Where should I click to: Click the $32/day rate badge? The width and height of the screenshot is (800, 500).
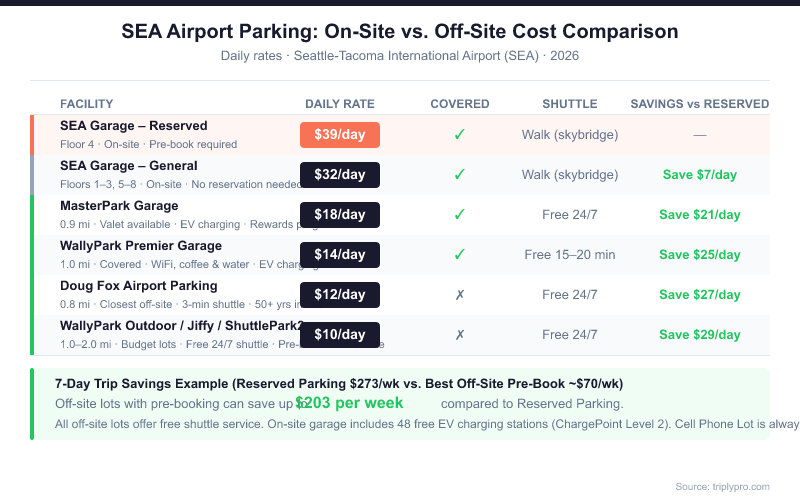coord(340,174)
